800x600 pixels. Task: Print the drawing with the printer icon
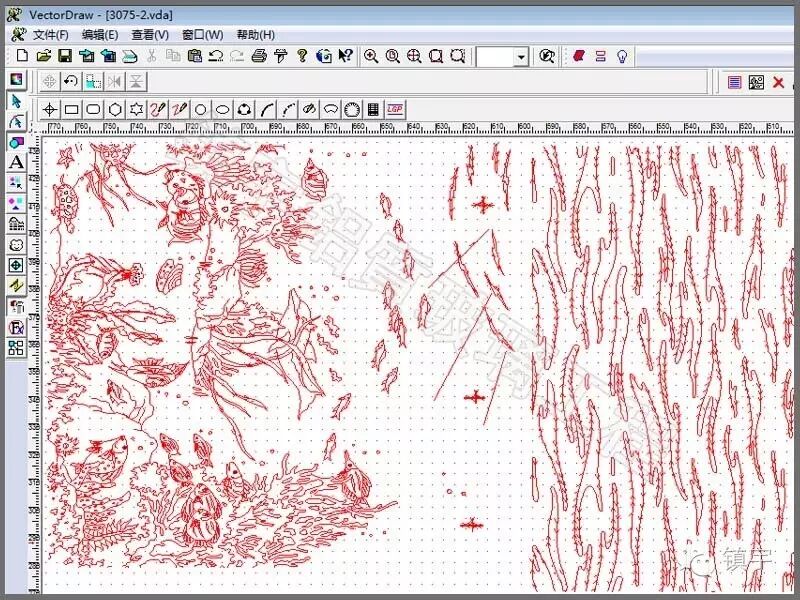coord(259,56)
